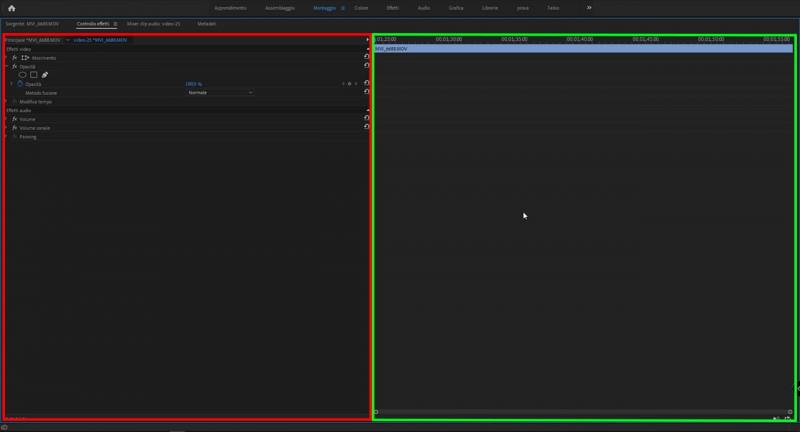Reset the Volume audio effect

[x=367, y=118]
